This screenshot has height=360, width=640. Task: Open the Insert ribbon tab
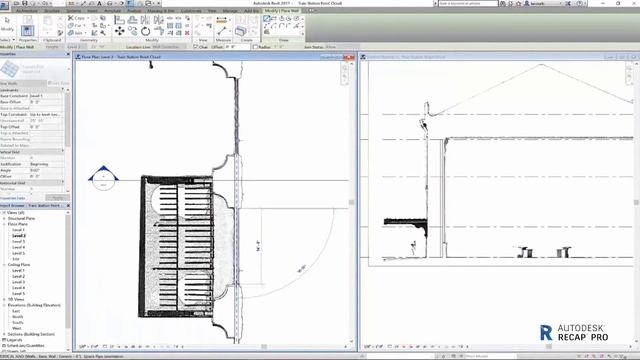(92, 11)
